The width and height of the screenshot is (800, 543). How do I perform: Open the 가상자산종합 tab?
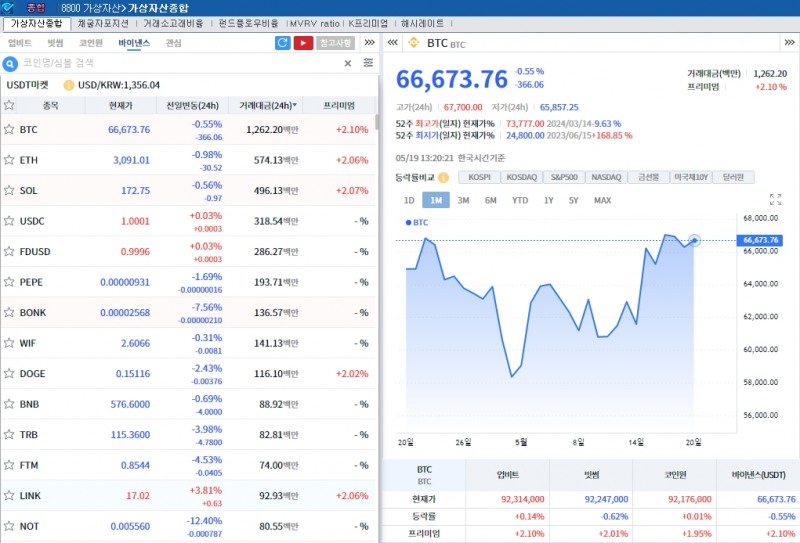click(x=37, y=23)
